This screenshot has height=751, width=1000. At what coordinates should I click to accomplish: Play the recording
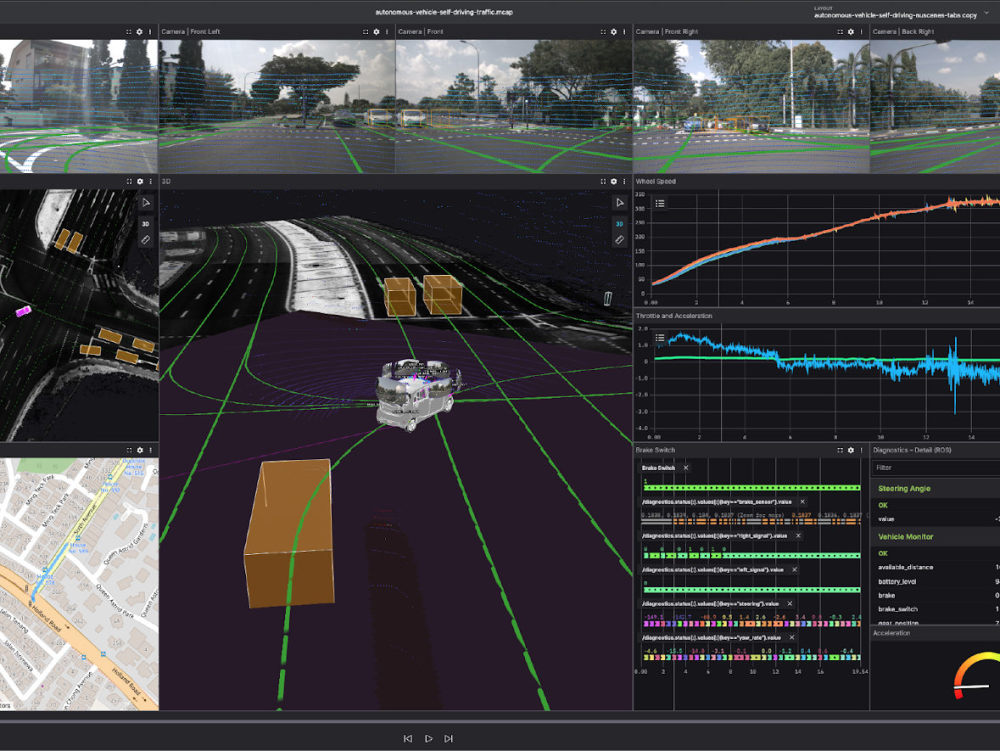point(429,738)
